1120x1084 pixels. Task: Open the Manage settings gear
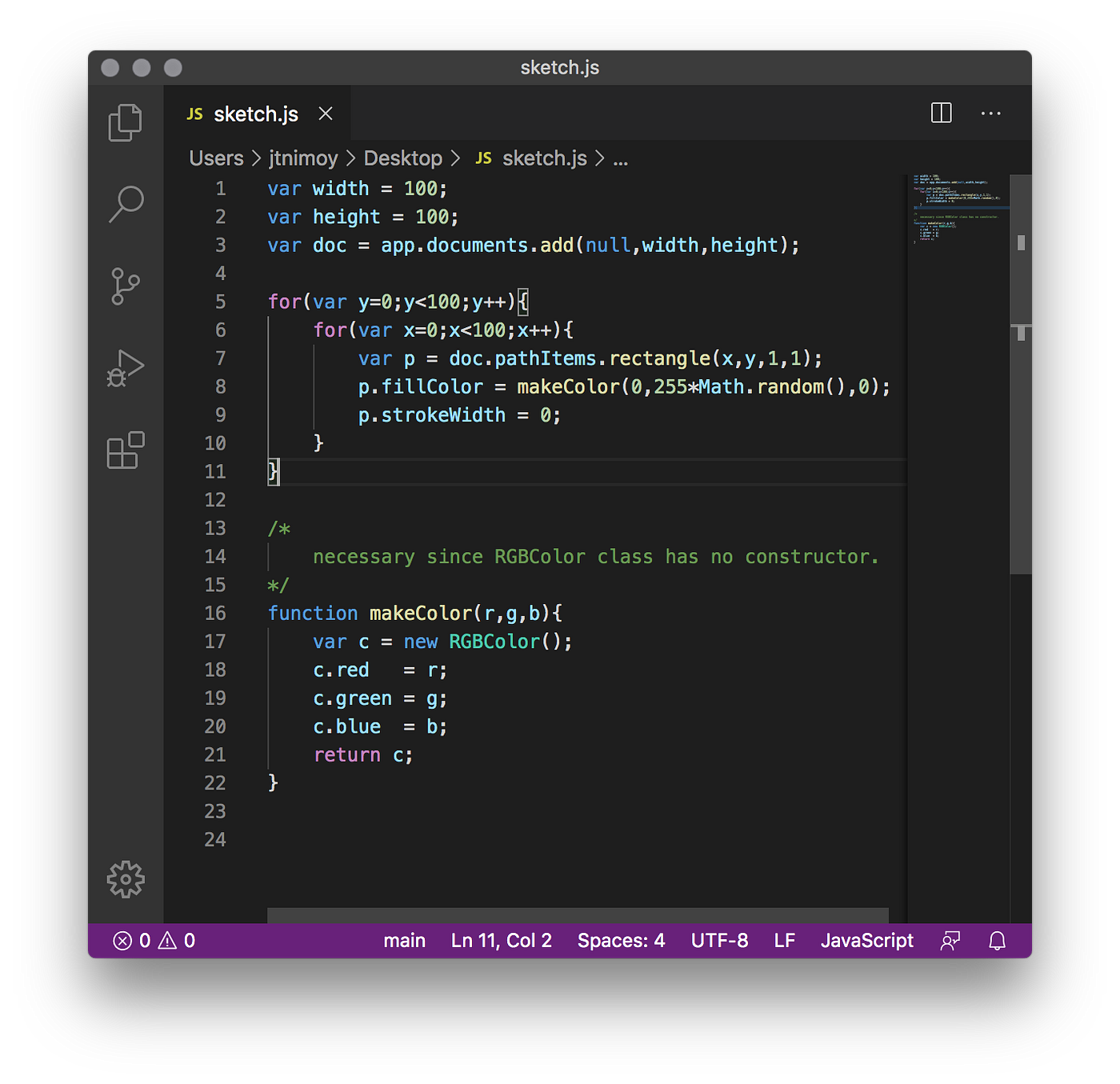click(125, 878)
